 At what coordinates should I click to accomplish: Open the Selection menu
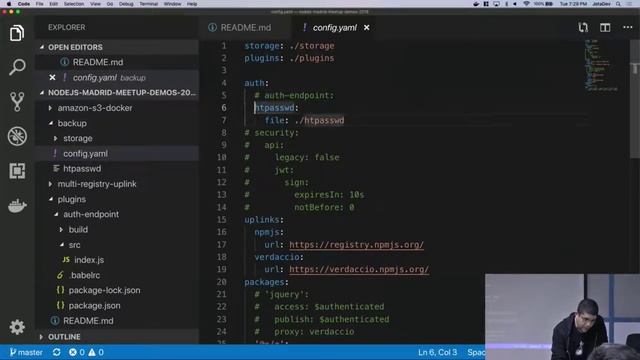click(x=73, y=4)
